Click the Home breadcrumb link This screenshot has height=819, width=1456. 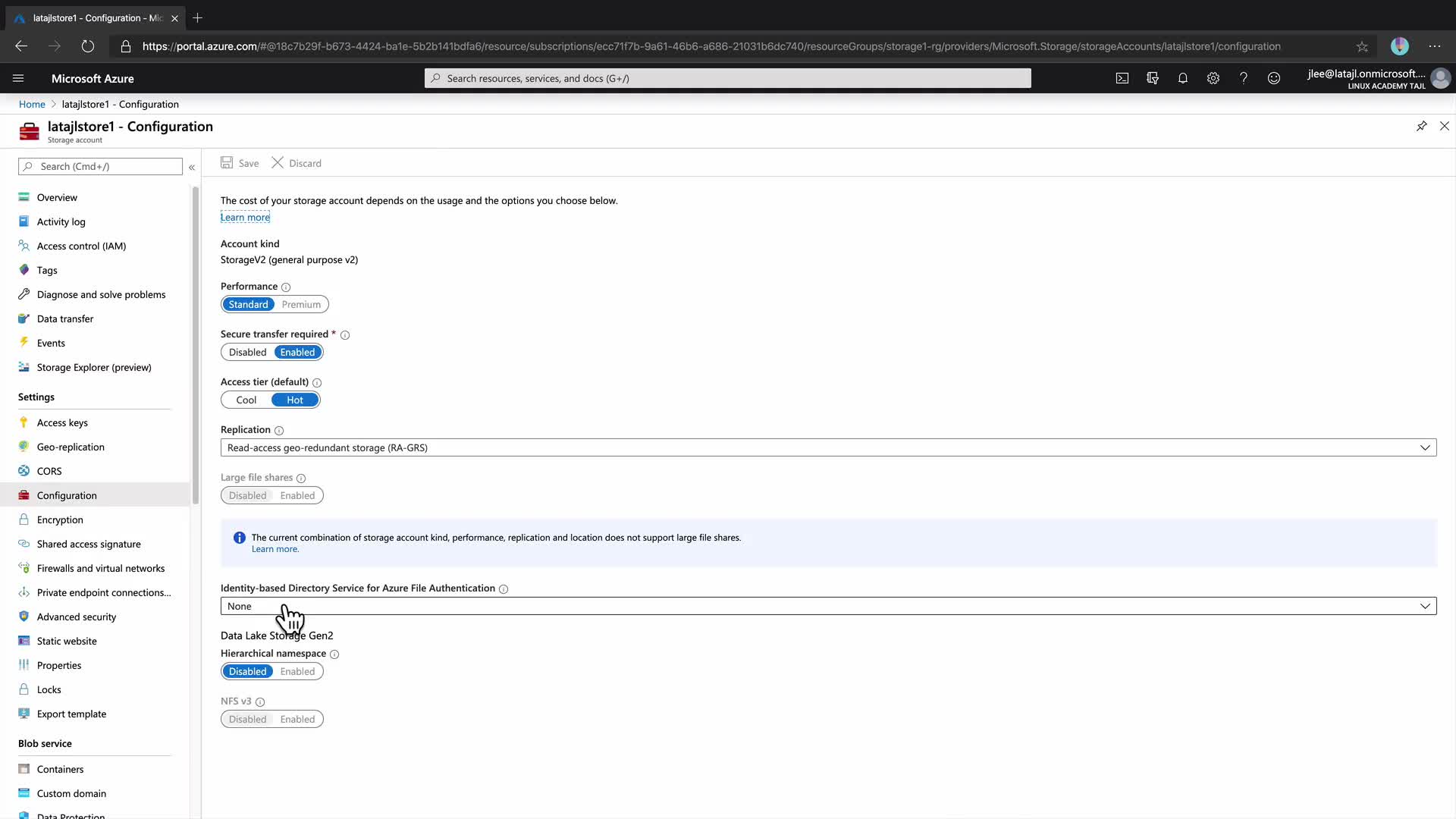(x=32, y=105)
